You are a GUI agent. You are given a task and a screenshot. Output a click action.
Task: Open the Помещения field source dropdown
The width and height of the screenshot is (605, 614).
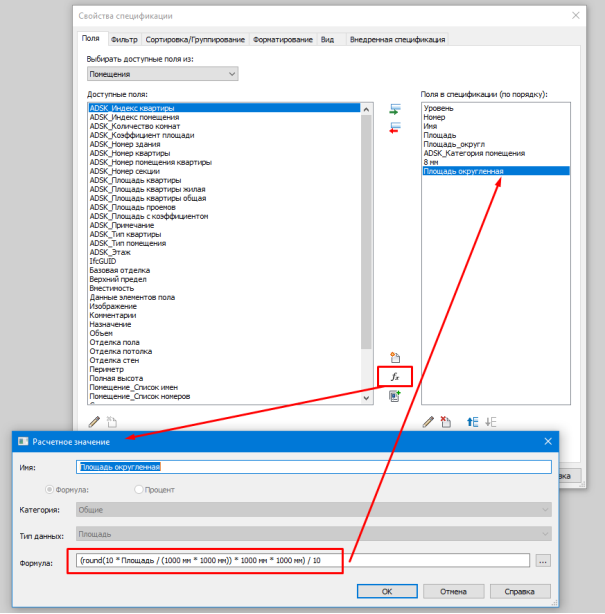(x=163, y=74)
